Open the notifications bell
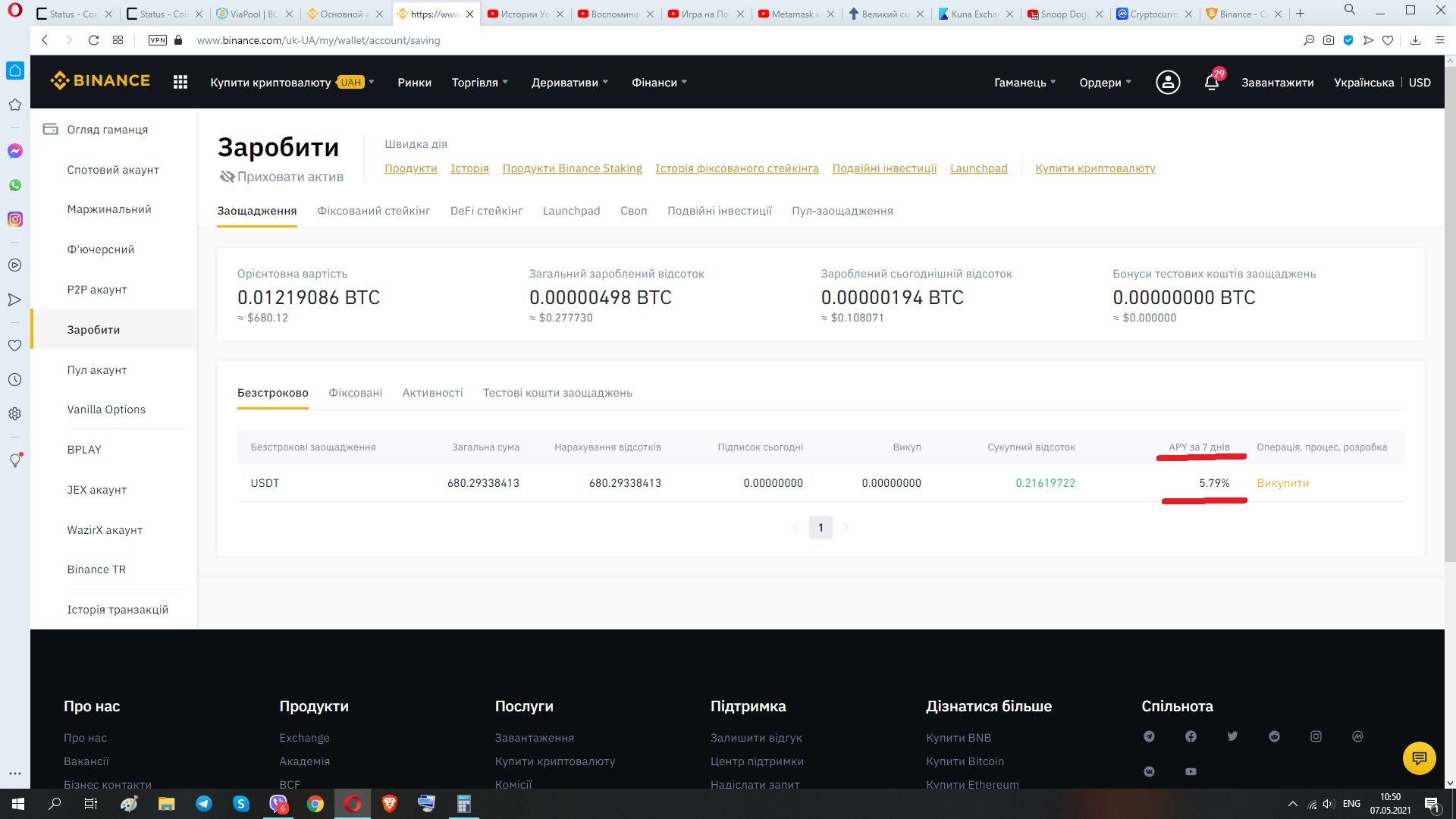This screenshot has width=1456, height=819. [x=1212, y=82]
